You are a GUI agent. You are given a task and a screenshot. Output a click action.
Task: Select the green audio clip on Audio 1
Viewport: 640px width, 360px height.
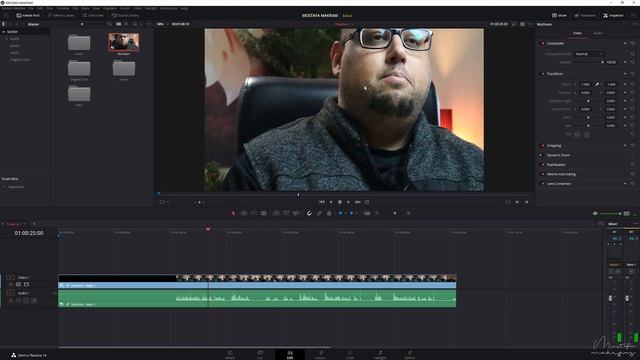257,298
